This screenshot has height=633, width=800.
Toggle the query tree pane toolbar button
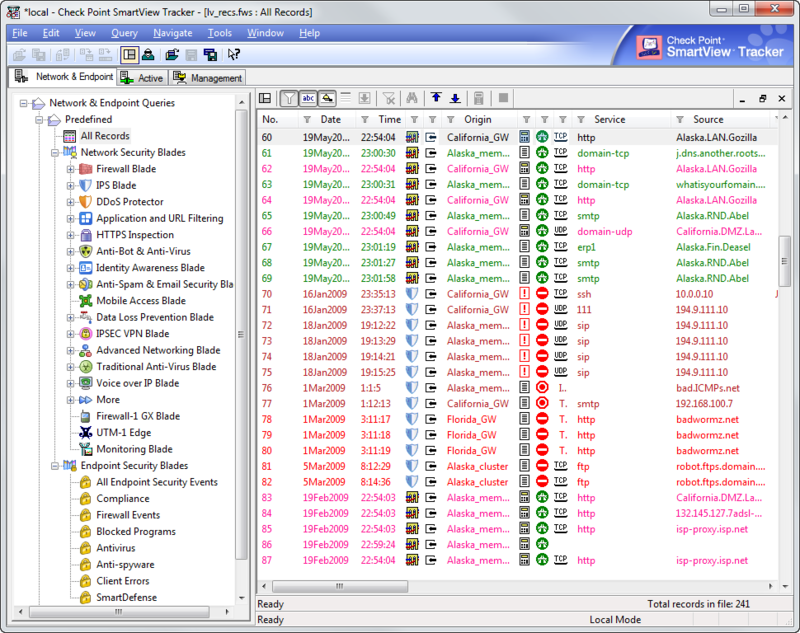coord(129,55)
